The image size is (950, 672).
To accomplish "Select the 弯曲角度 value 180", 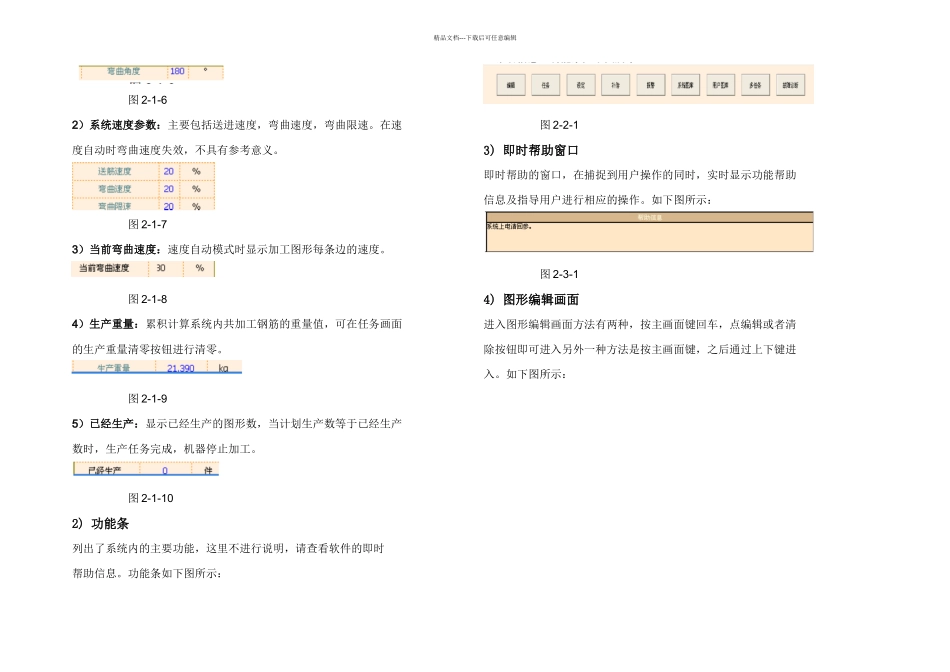I will [177, 72].
